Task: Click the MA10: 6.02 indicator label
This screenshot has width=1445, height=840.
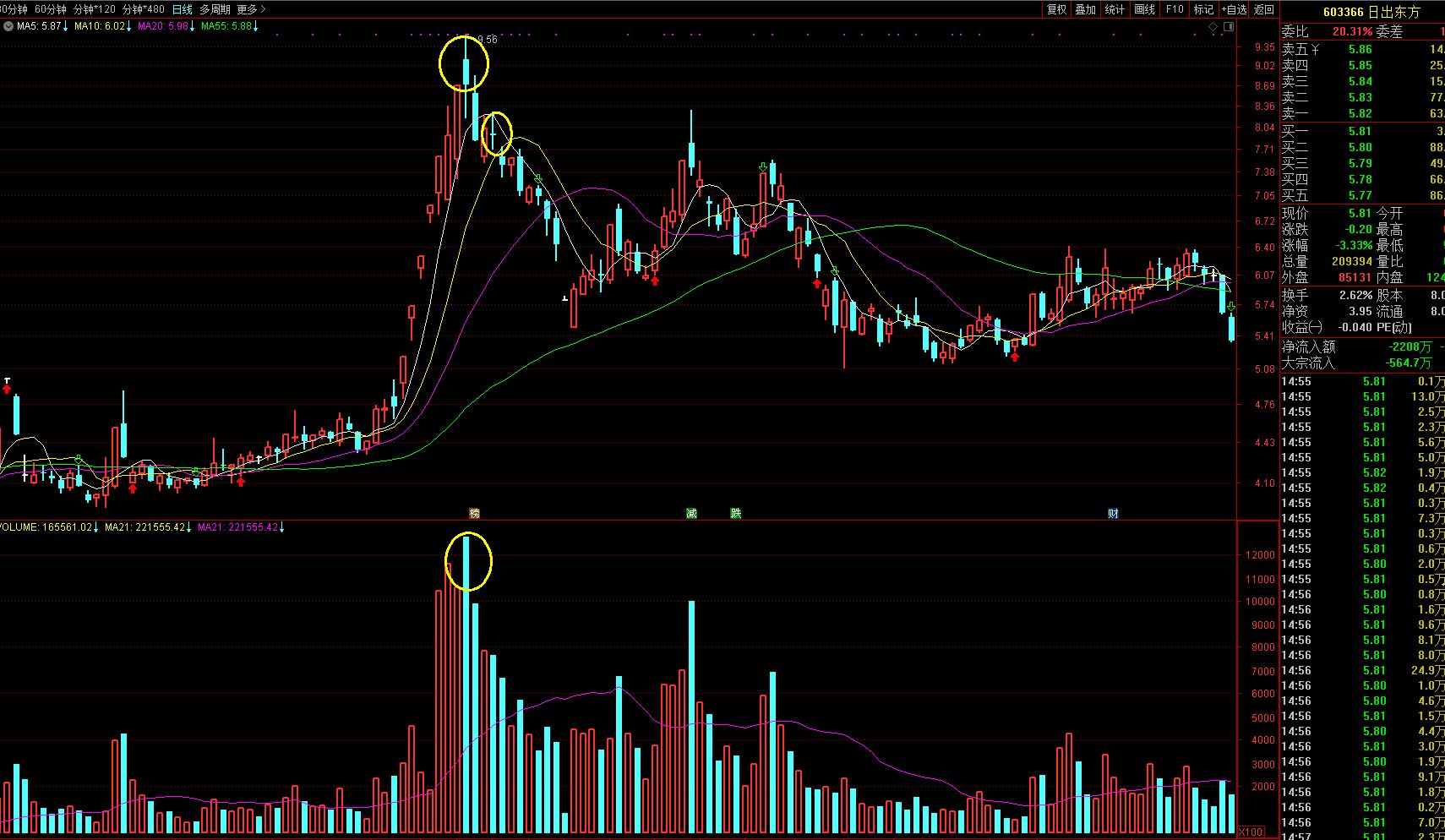Action: tap(102, 26)
